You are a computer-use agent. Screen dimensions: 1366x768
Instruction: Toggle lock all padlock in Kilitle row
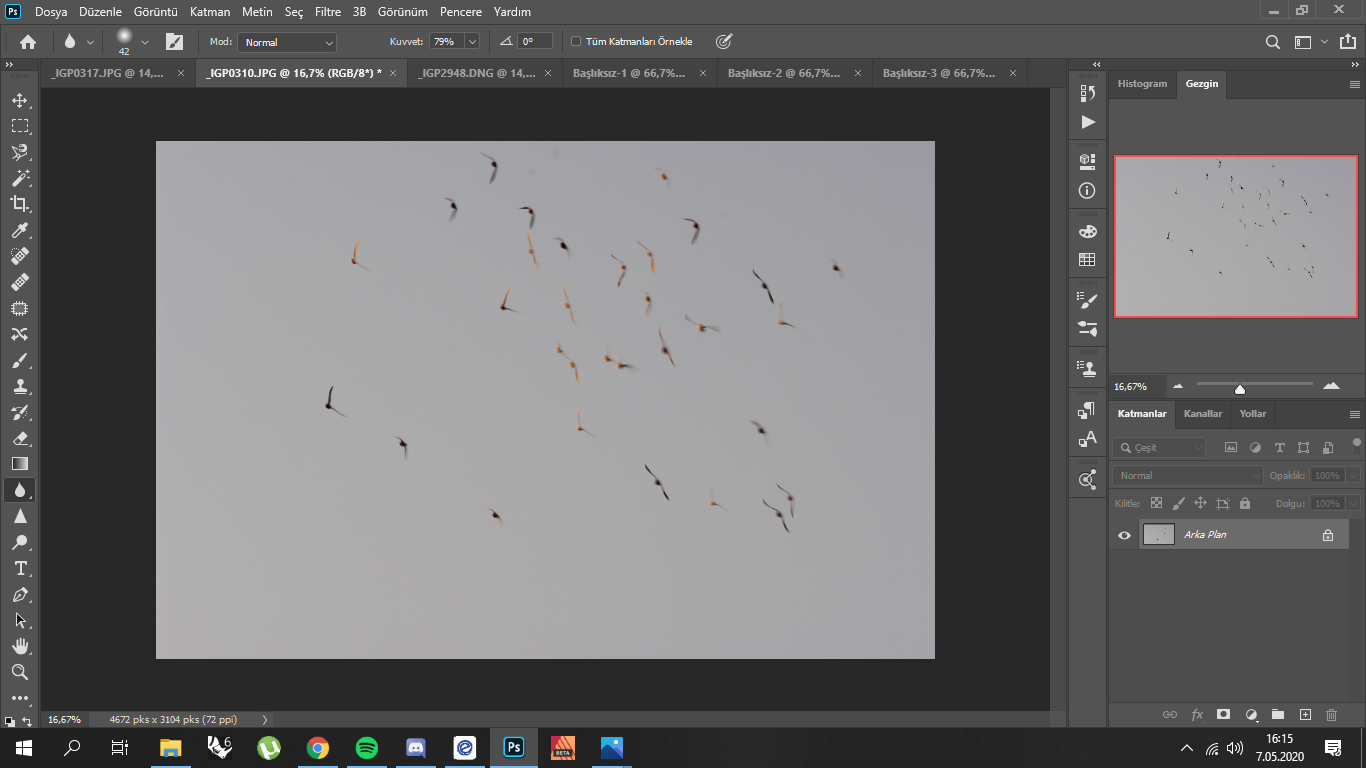tap(1245, 504)
